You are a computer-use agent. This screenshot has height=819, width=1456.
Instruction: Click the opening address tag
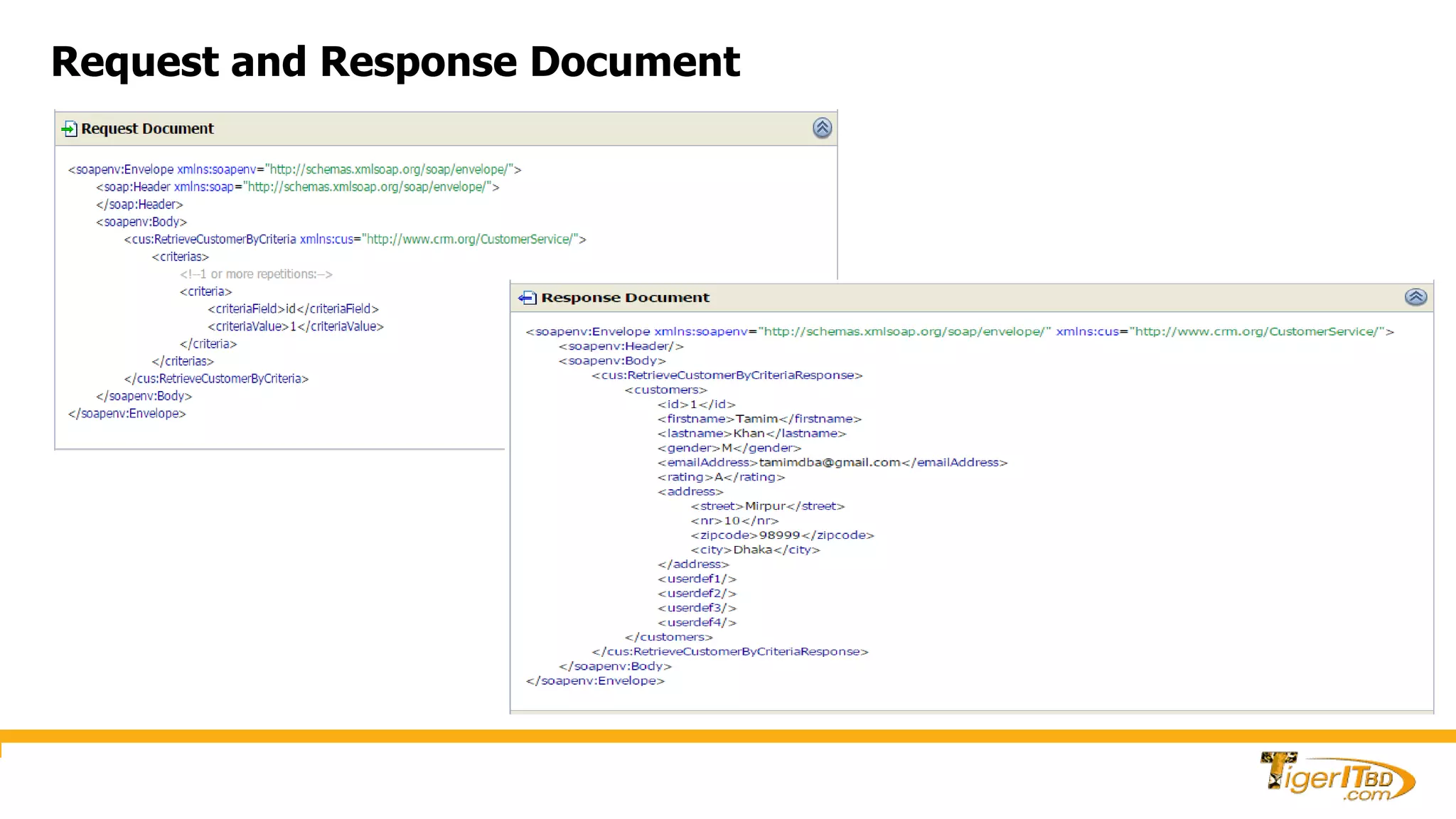(x=690, y=492)
